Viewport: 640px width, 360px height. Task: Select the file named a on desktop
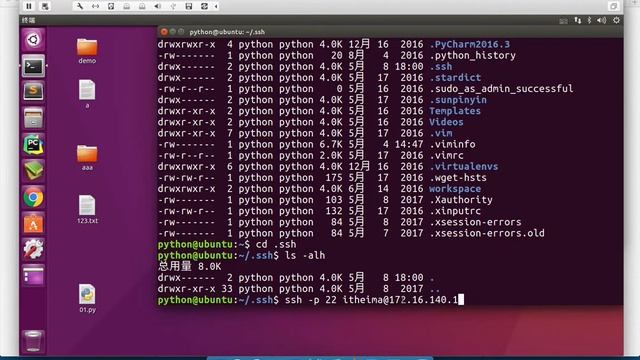pyautogui.click(x=87, y=94)
